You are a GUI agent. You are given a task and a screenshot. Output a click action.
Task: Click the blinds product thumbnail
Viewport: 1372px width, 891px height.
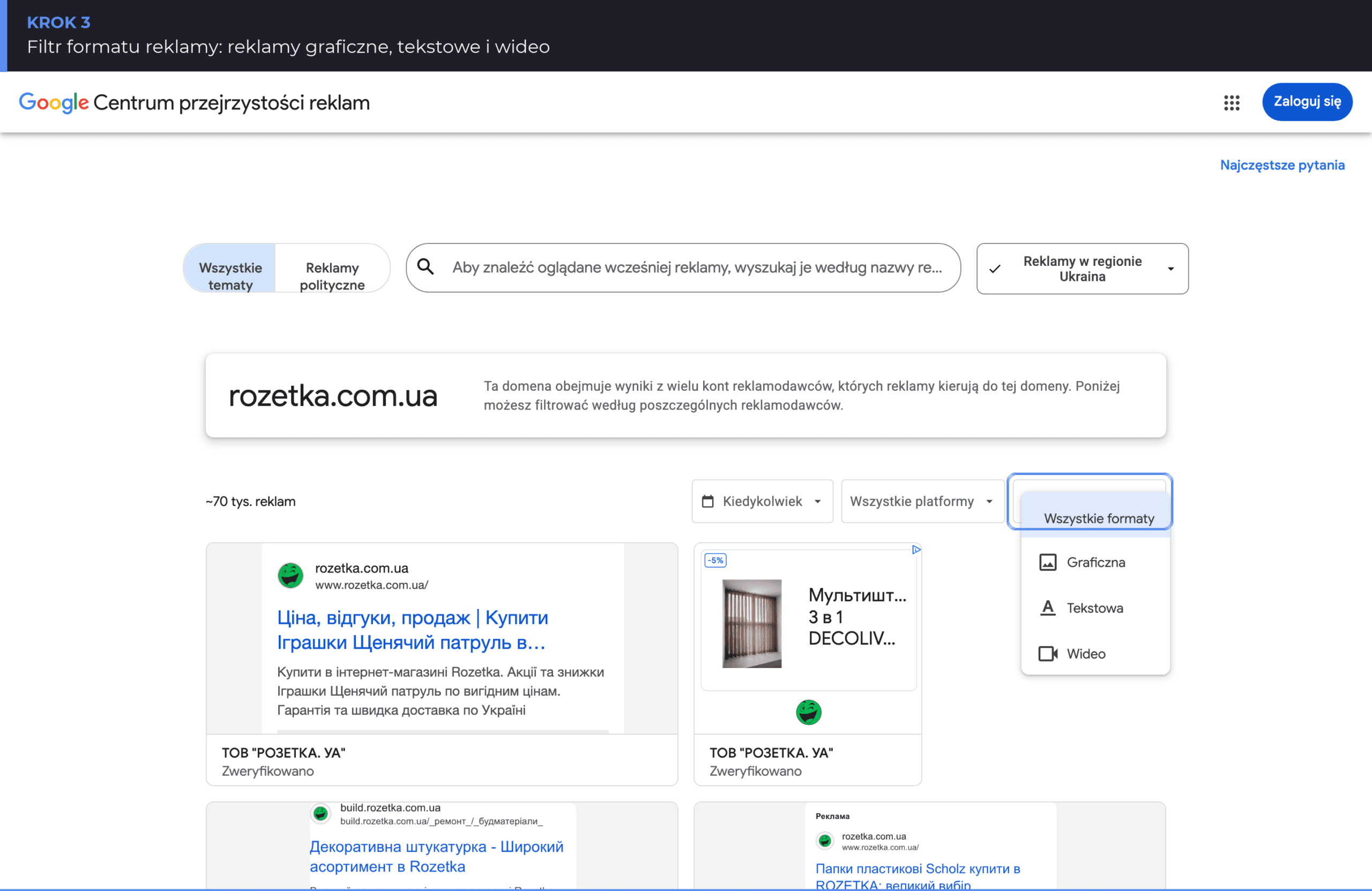pos(752,623)
